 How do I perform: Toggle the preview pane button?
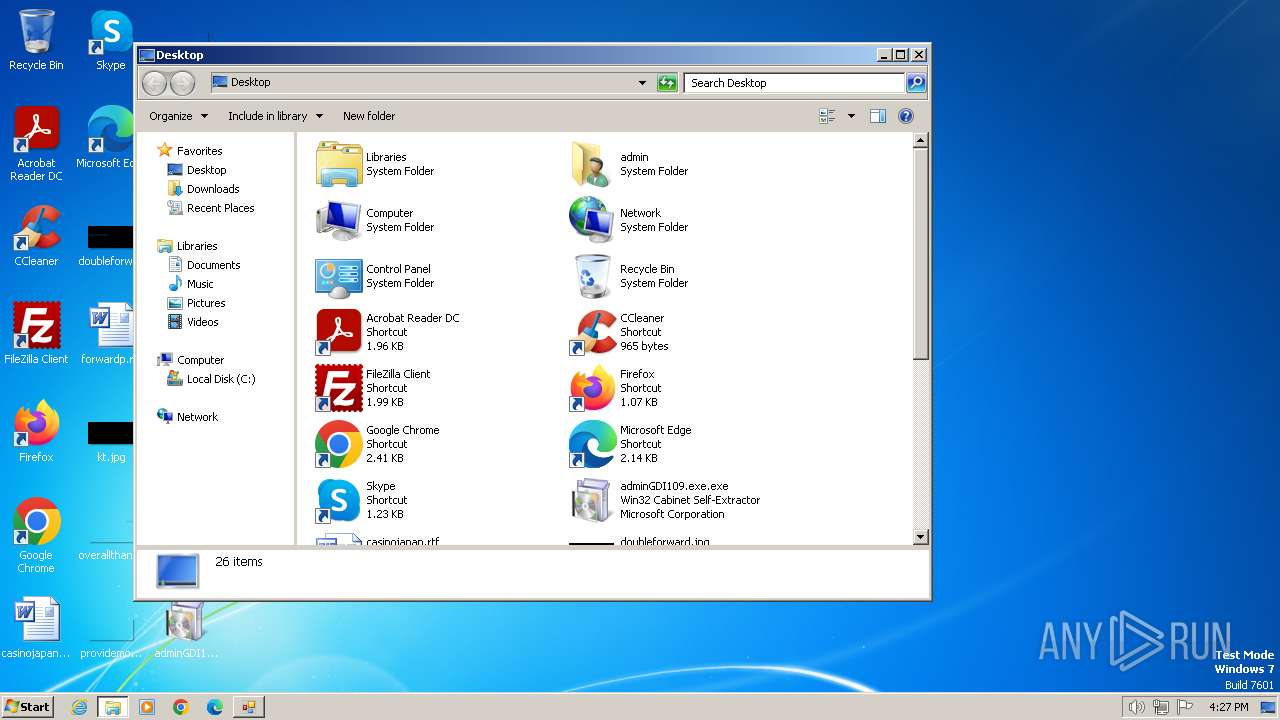coord(877,116)
